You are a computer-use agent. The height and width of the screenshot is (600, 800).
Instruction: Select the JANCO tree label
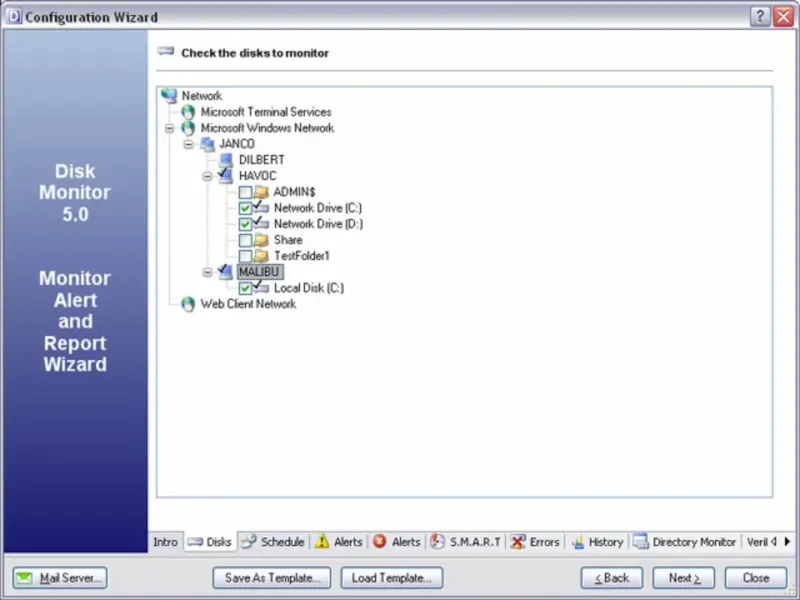tap(237, 144)
